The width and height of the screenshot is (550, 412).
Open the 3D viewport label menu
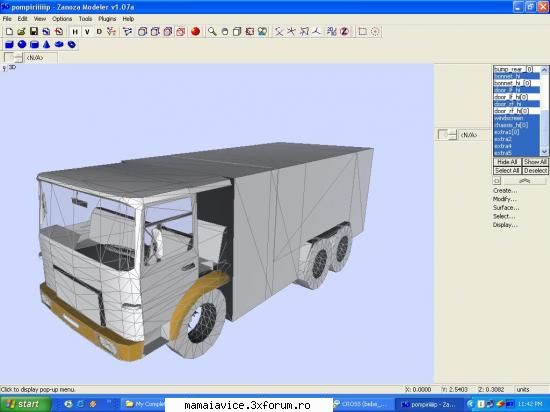coord(12,67)
